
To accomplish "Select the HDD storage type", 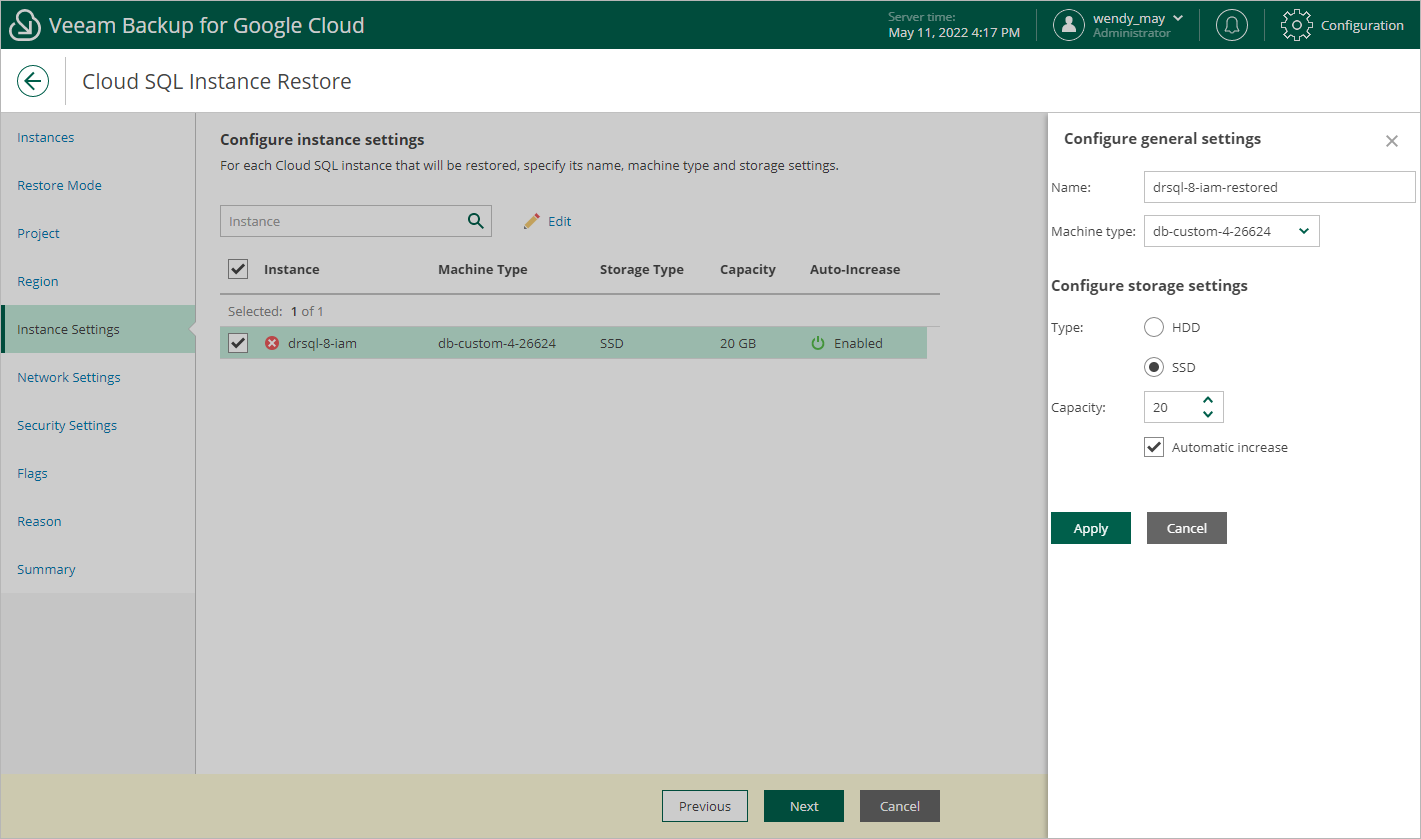I will tap(1154, 327).
